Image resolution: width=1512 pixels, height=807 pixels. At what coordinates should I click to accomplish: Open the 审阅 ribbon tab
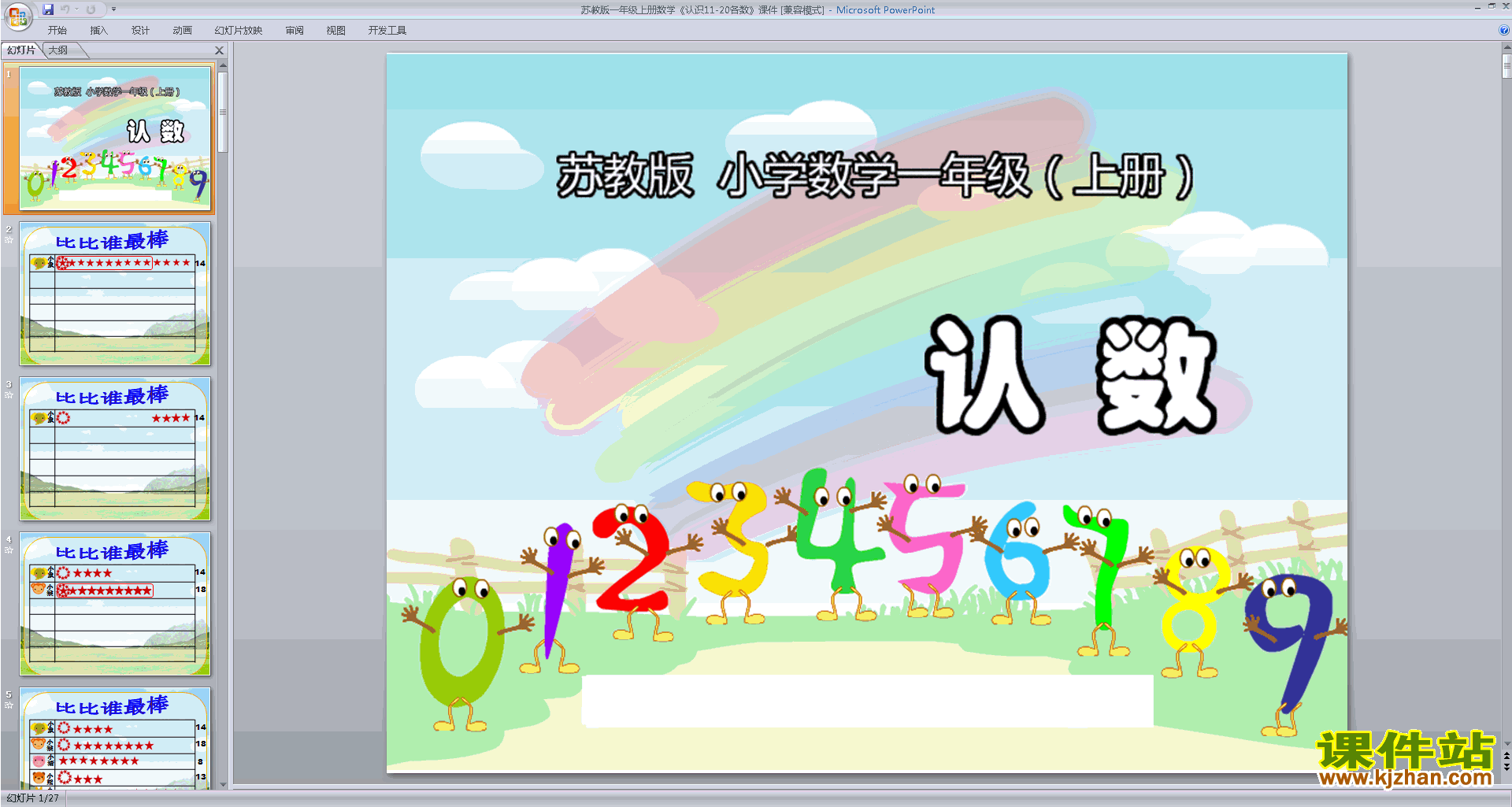[x=295, y=31]
